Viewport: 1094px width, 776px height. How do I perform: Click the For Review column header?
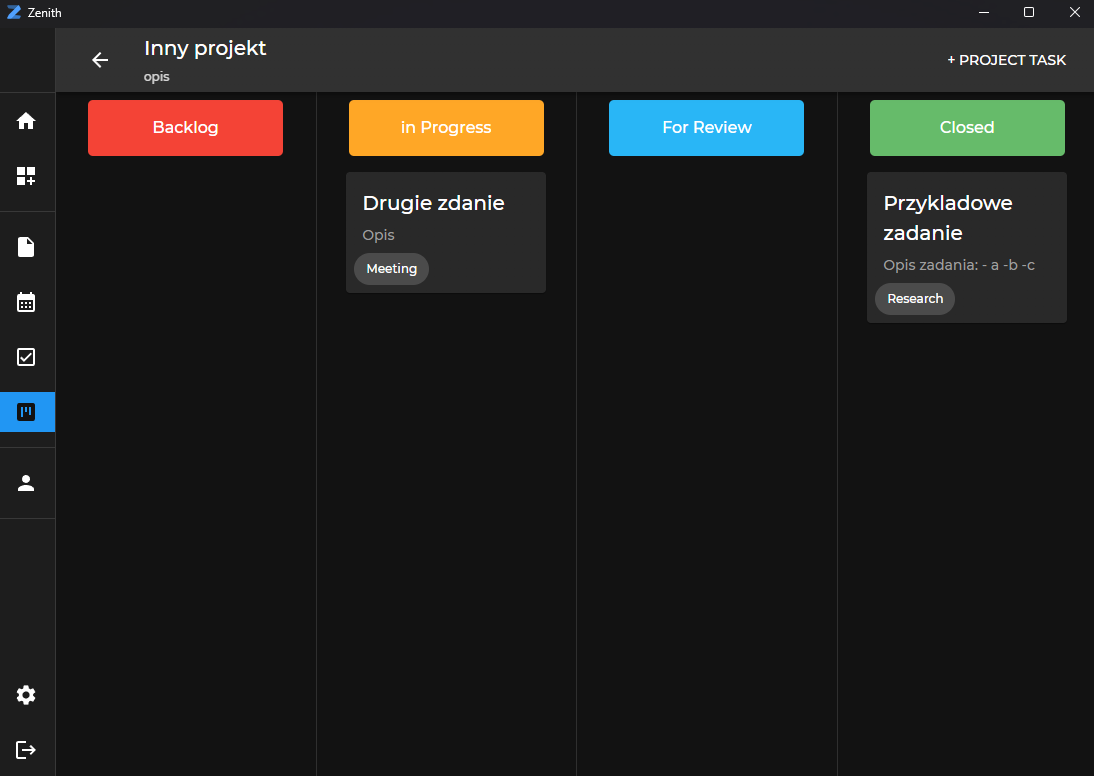(x=707, y=128)
